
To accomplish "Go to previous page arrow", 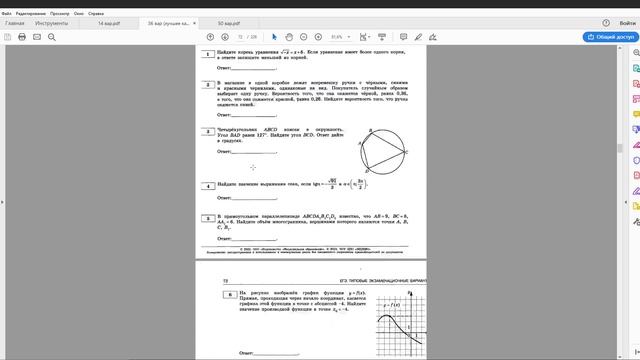I will pos(210,37).
